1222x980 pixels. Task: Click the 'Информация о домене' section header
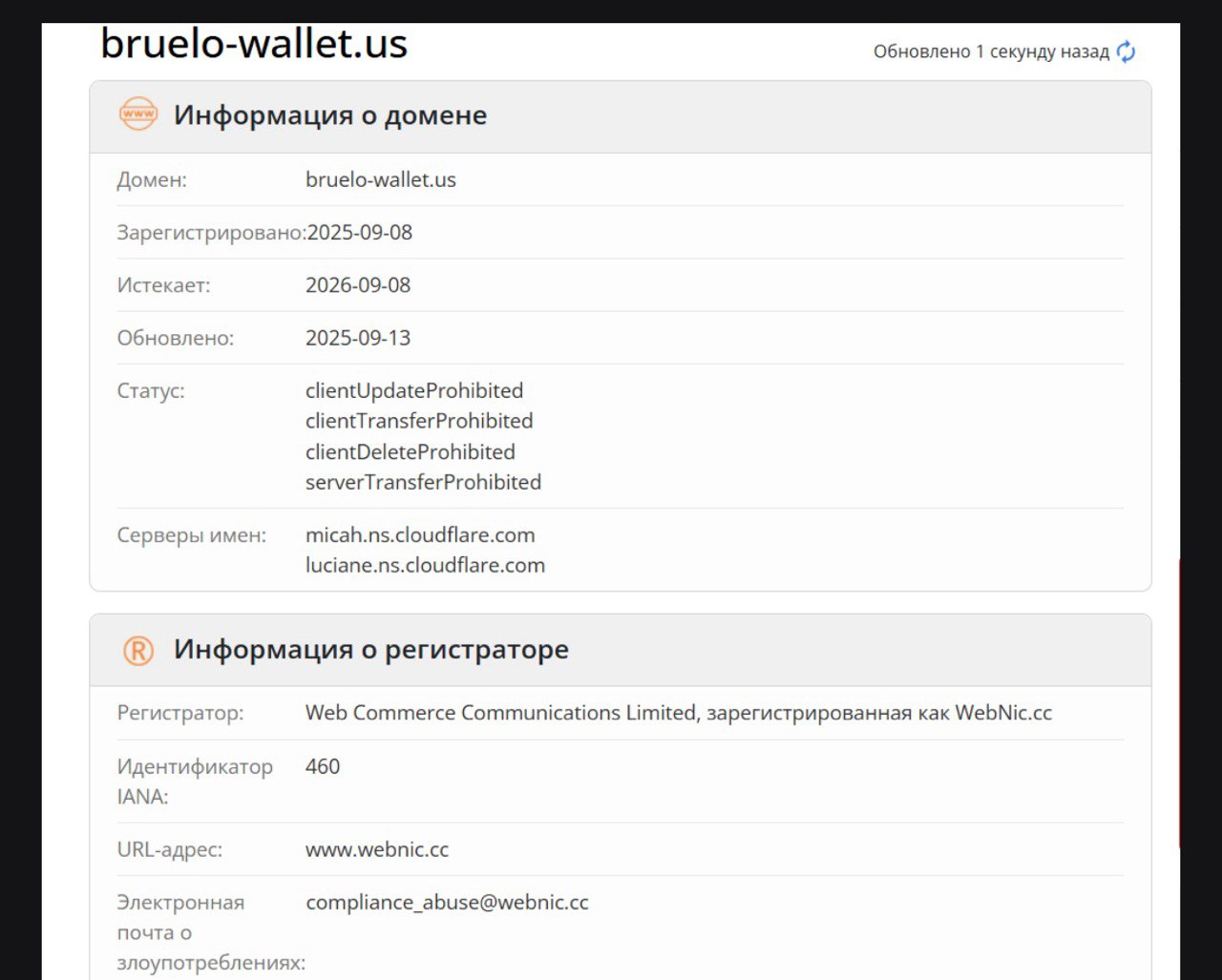[330, 115]
